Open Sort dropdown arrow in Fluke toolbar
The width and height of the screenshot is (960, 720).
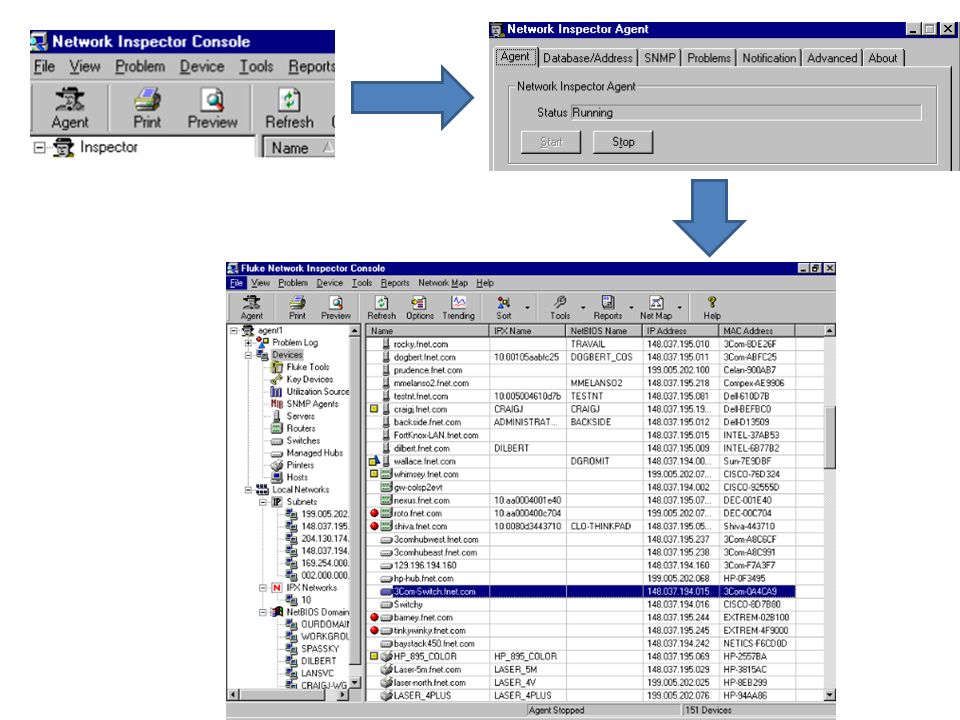tap(527, 308)
